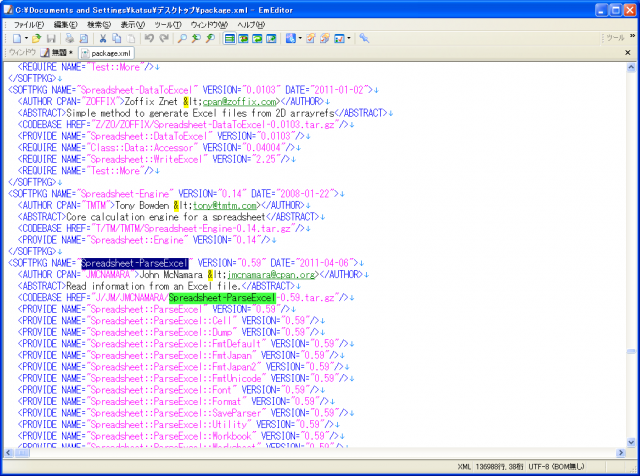Open a file with the folder icon
The width and height of the screenshot is (640, 476).
36,38
